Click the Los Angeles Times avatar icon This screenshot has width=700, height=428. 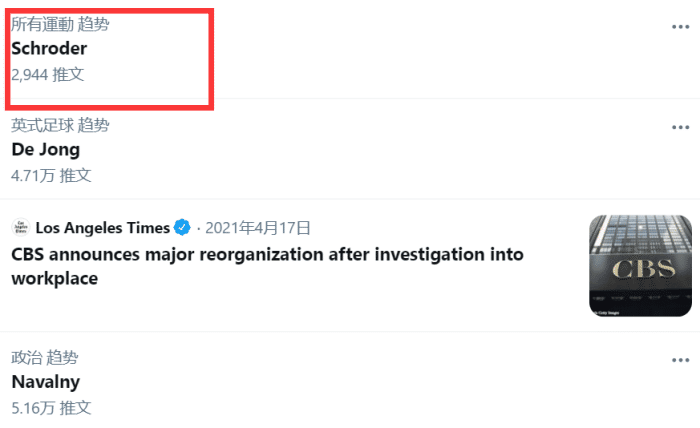[20, 227]
